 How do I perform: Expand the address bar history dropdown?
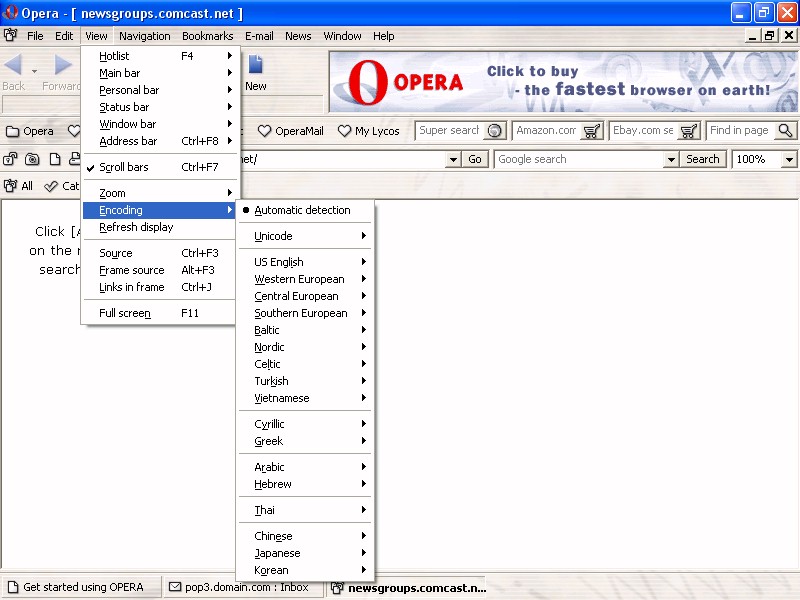pyautogui.click(x=452, y=160)
